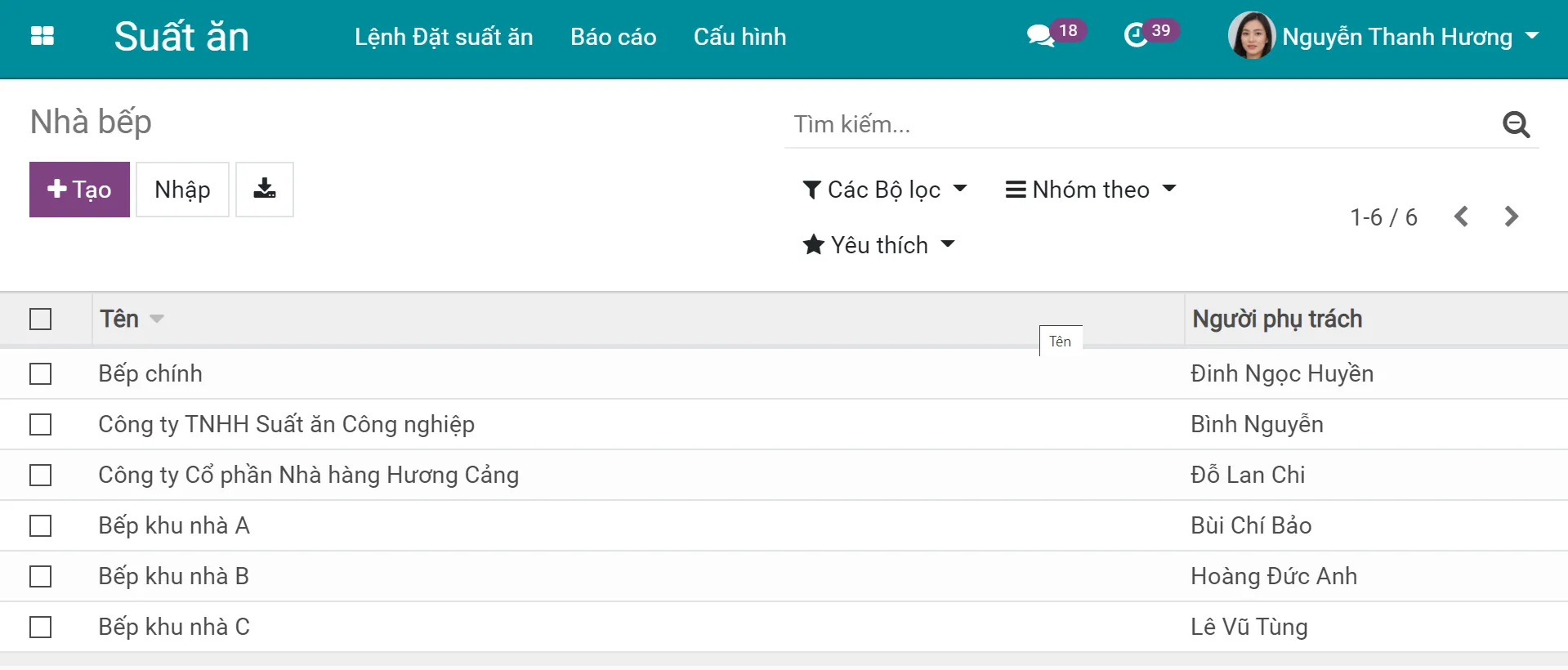The image size is (1568, 670).
Task: Open the Bếp khu nhà A record
Action: tap(174, 526)
